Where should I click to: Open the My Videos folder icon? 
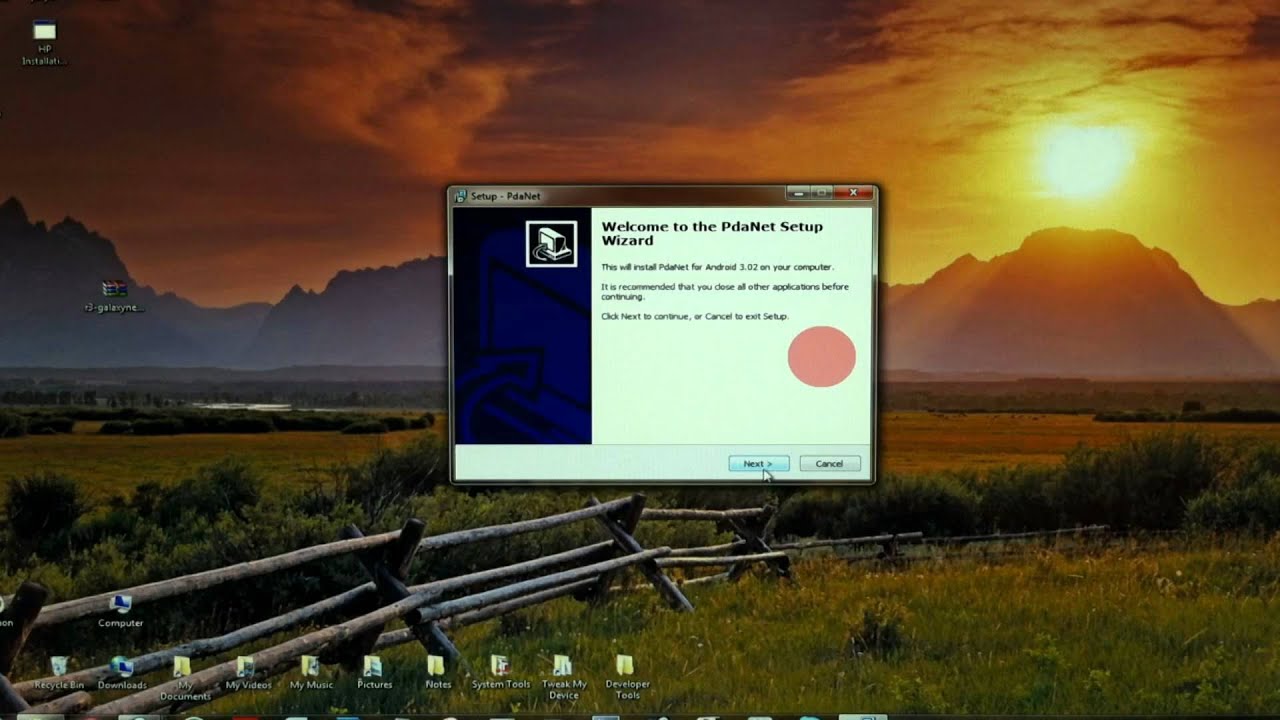tap(248, 673)
